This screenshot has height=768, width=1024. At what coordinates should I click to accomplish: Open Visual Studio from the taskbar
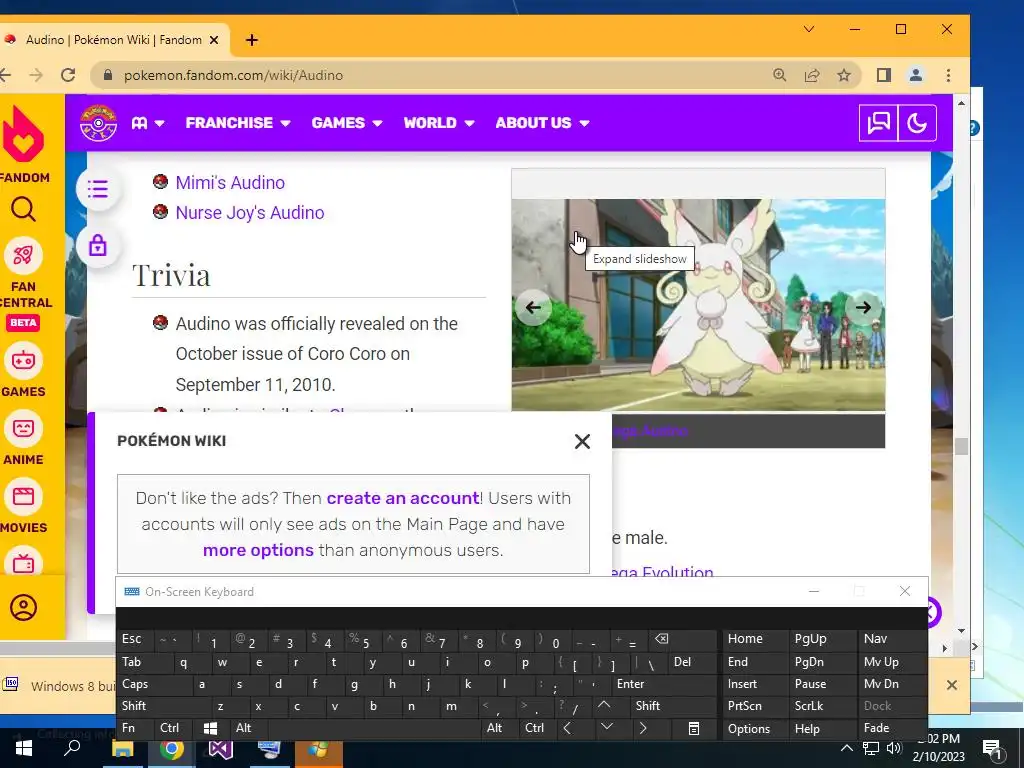click(220, 749)
